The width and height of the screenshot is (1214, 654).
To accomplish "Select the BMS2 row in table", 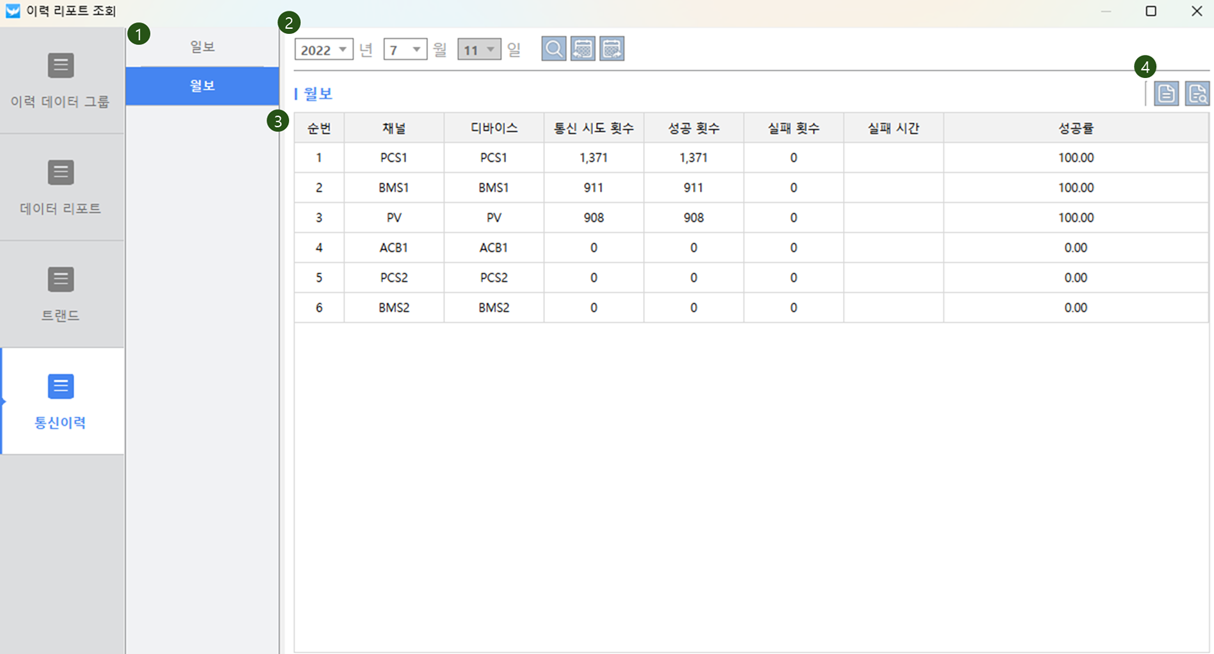I will (394, 308).
